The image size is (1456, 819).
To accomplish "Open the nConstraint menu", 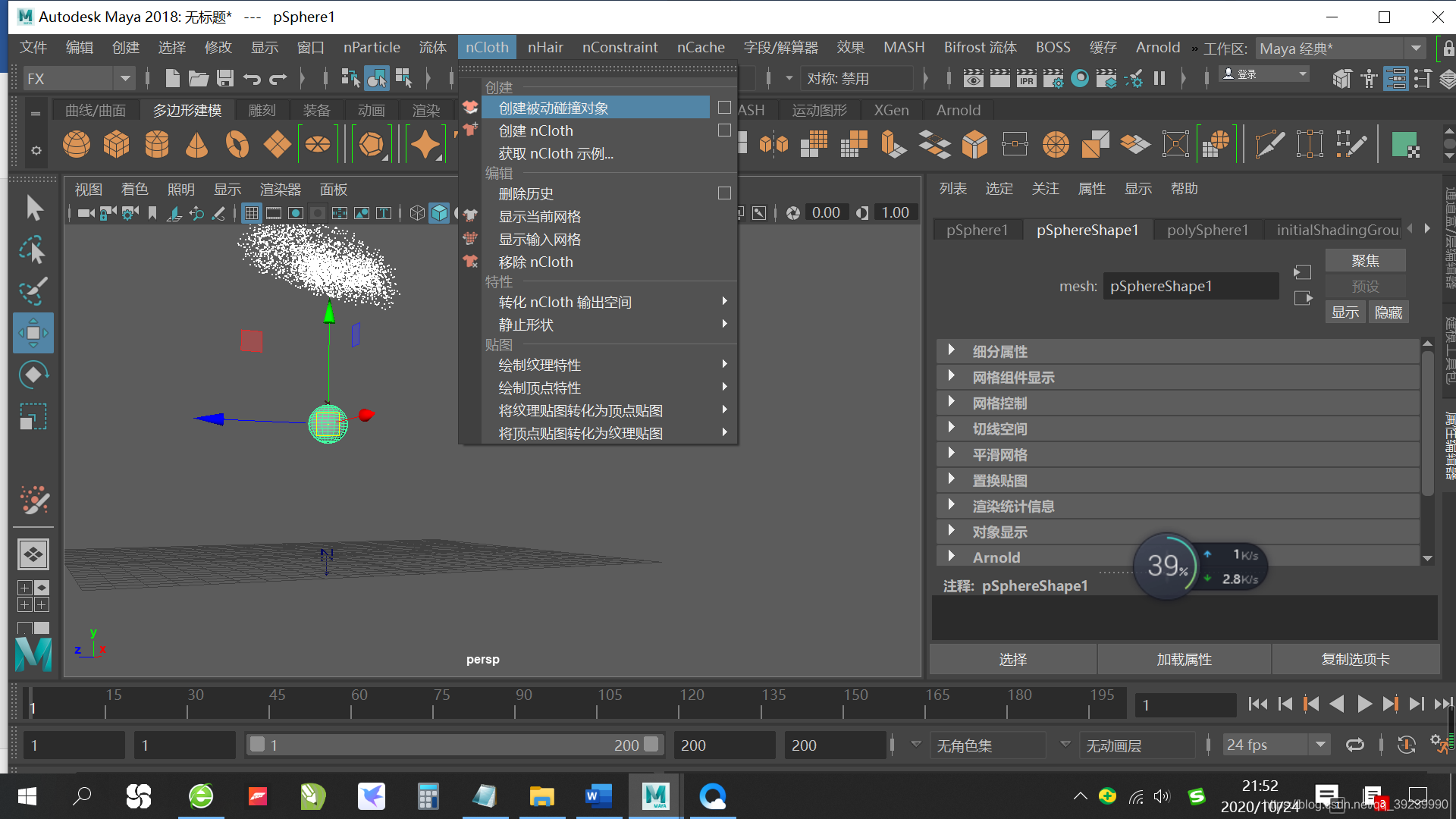I will pos(620,47).
